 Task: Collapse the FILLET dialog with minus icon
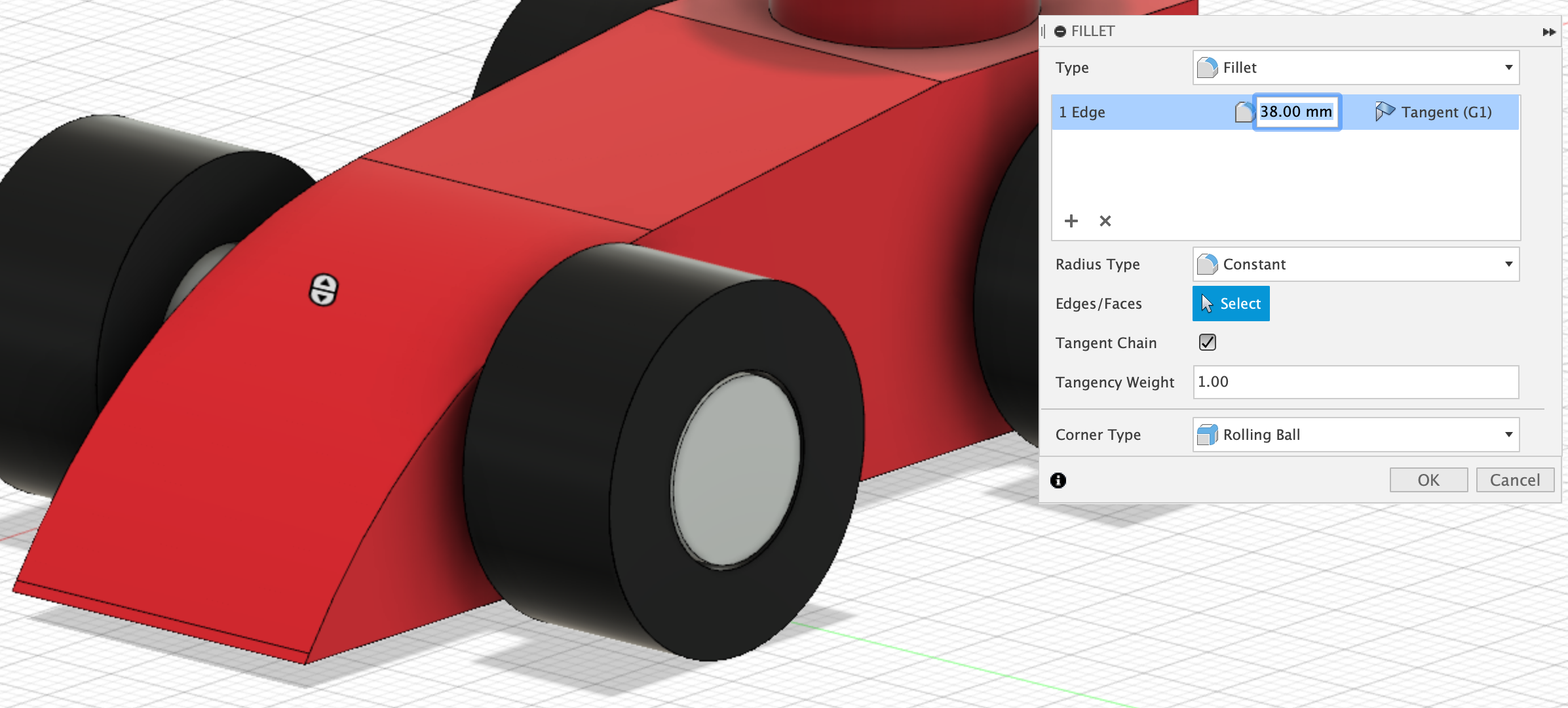click(1060, 31)
